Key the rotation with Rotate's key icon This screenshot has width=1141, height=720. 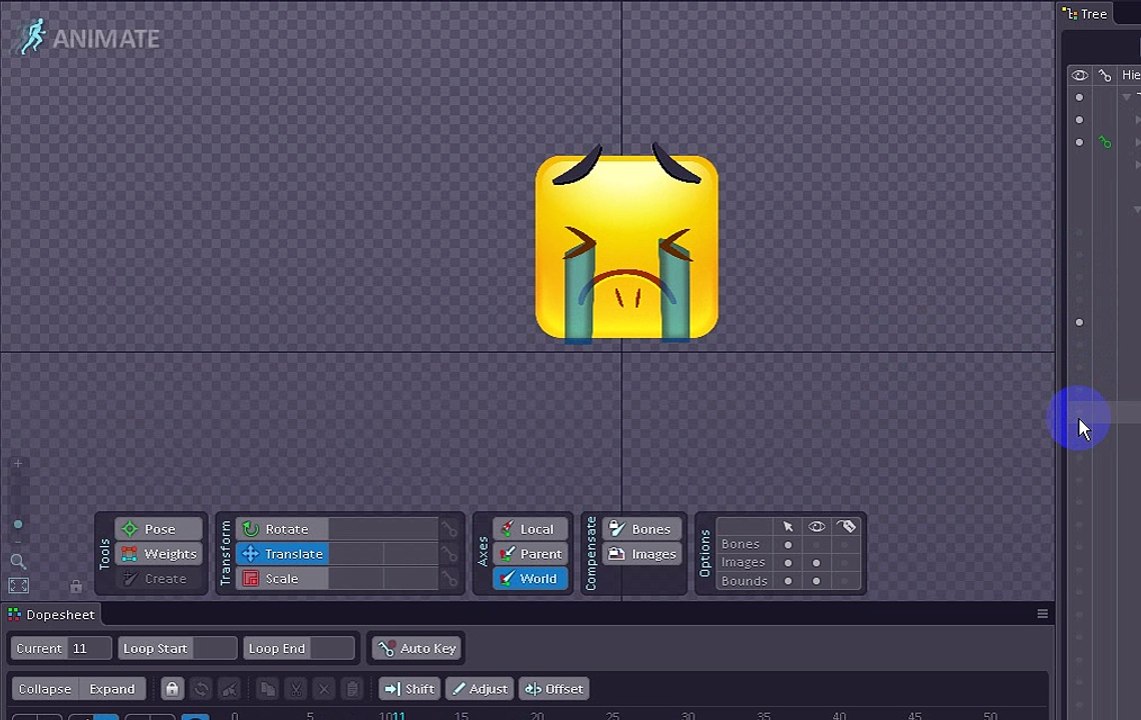click(x=450, y=529)
